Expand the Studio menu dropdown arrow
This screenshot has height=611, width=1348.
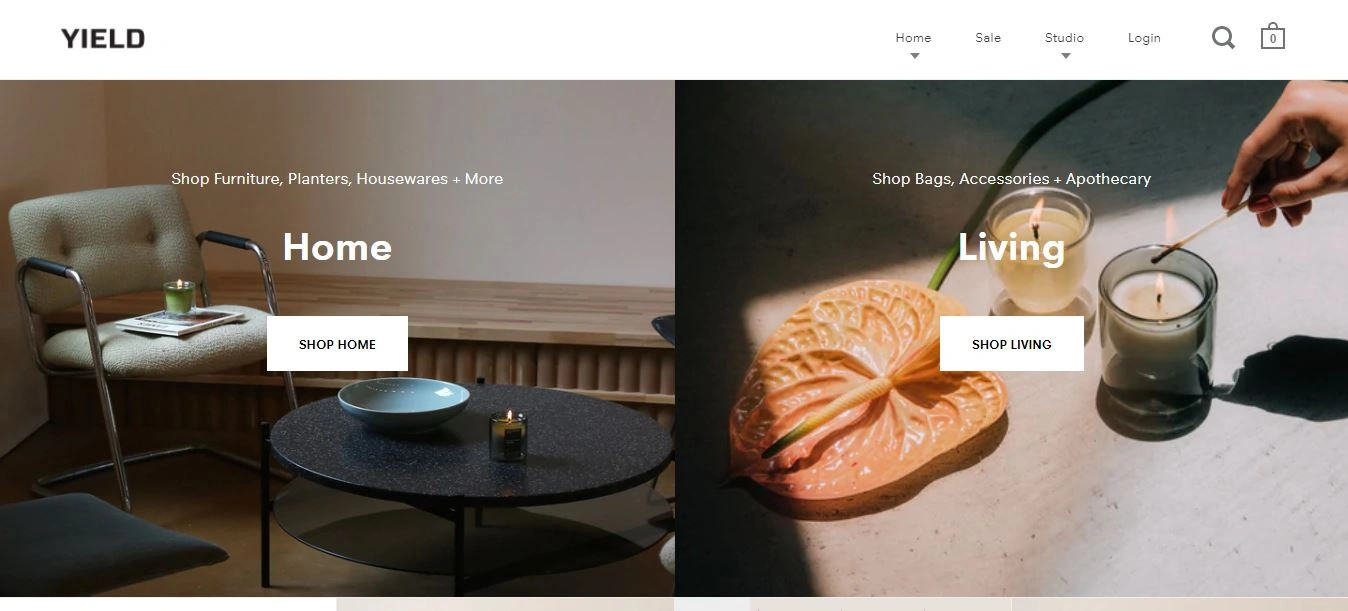[x=1065, y=56]
